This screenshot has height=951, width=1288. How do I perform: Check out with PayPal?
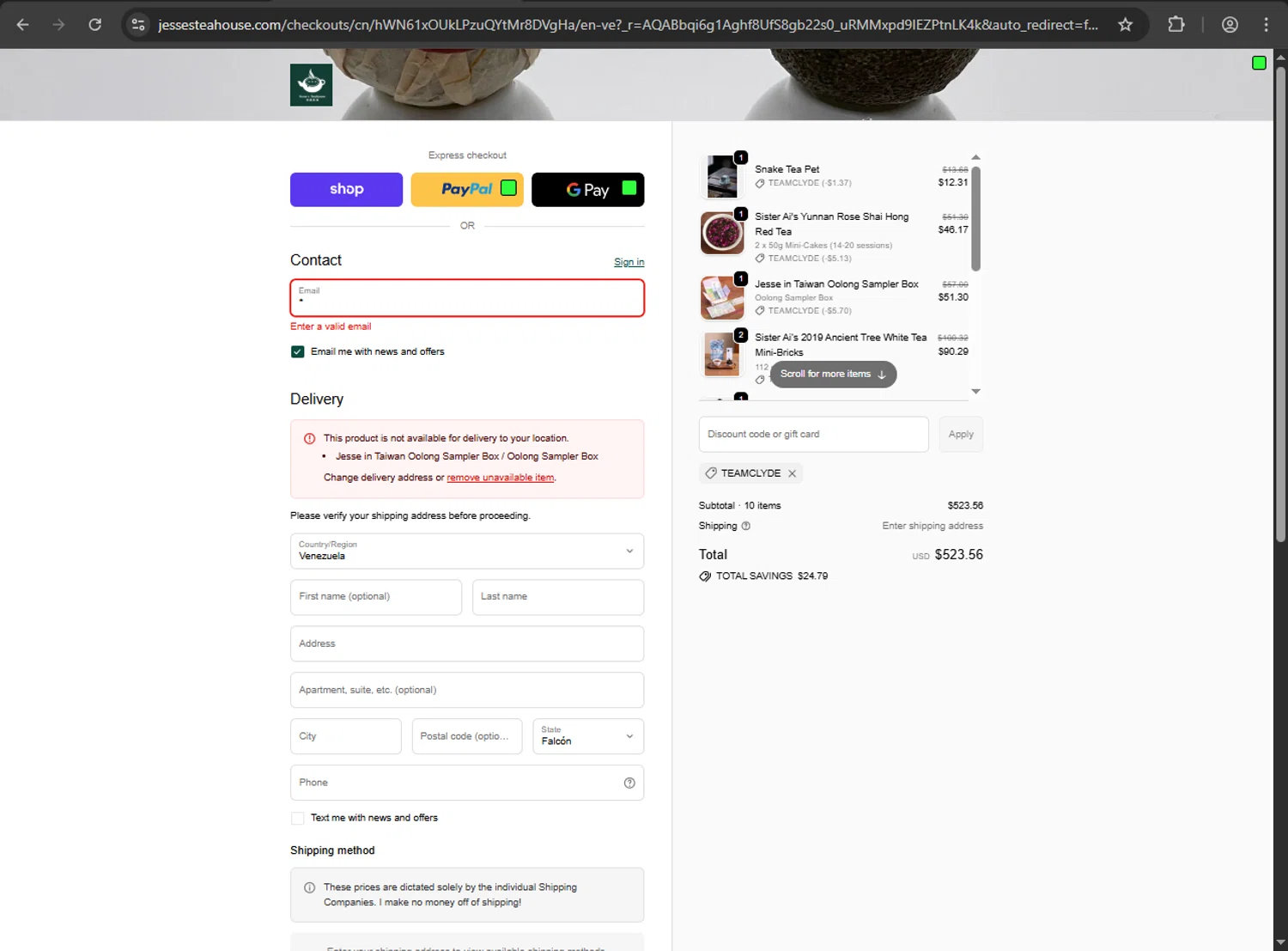click(x=467, y=189)
